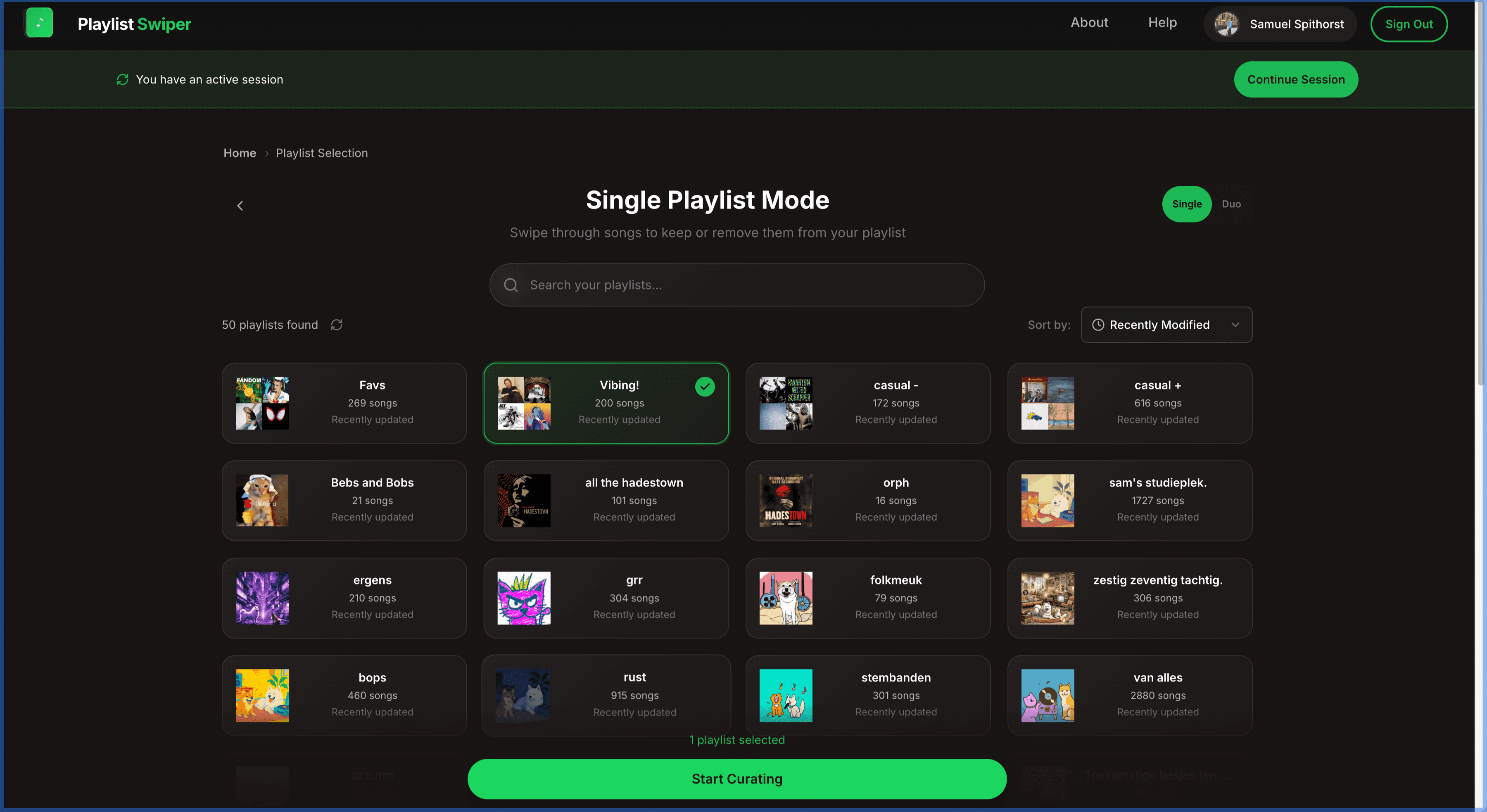Click the refresh icon beside active session message
The image size is (1487, 812).
122,79
